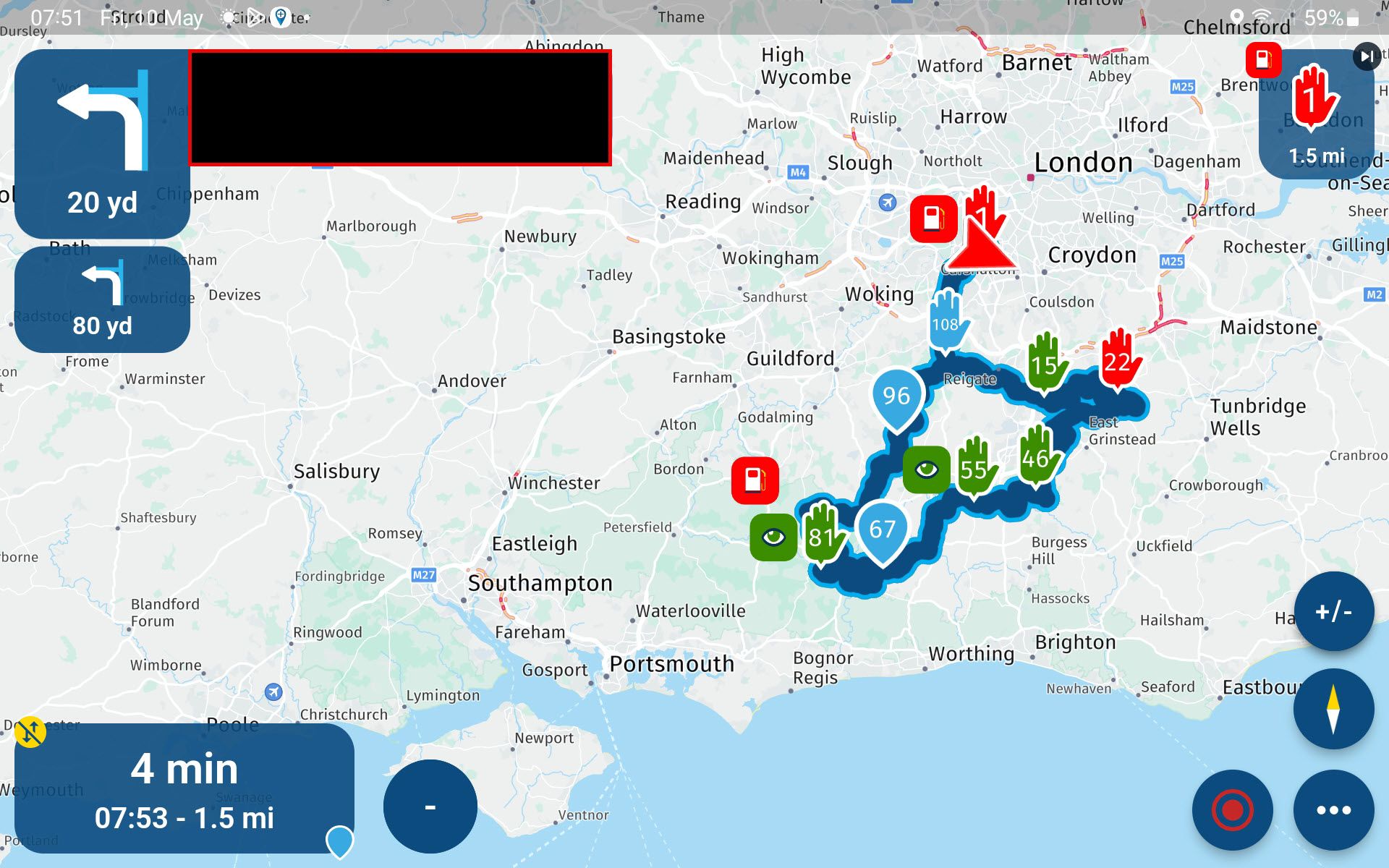Tap the Reading map label
The height and width of the screenshot is (868, 1389).
click(x=703, y=202)
